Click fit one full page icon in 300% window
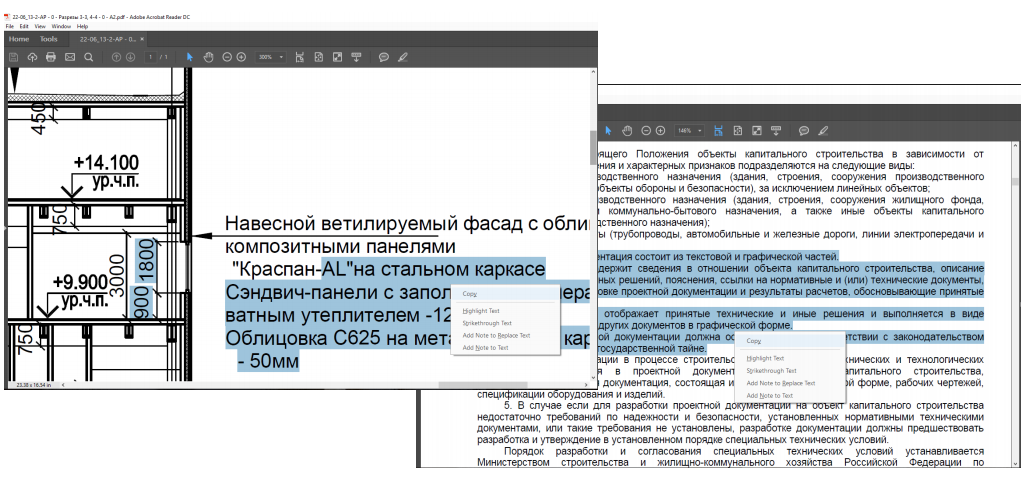1028x480 pixels. tap(319, 57)
